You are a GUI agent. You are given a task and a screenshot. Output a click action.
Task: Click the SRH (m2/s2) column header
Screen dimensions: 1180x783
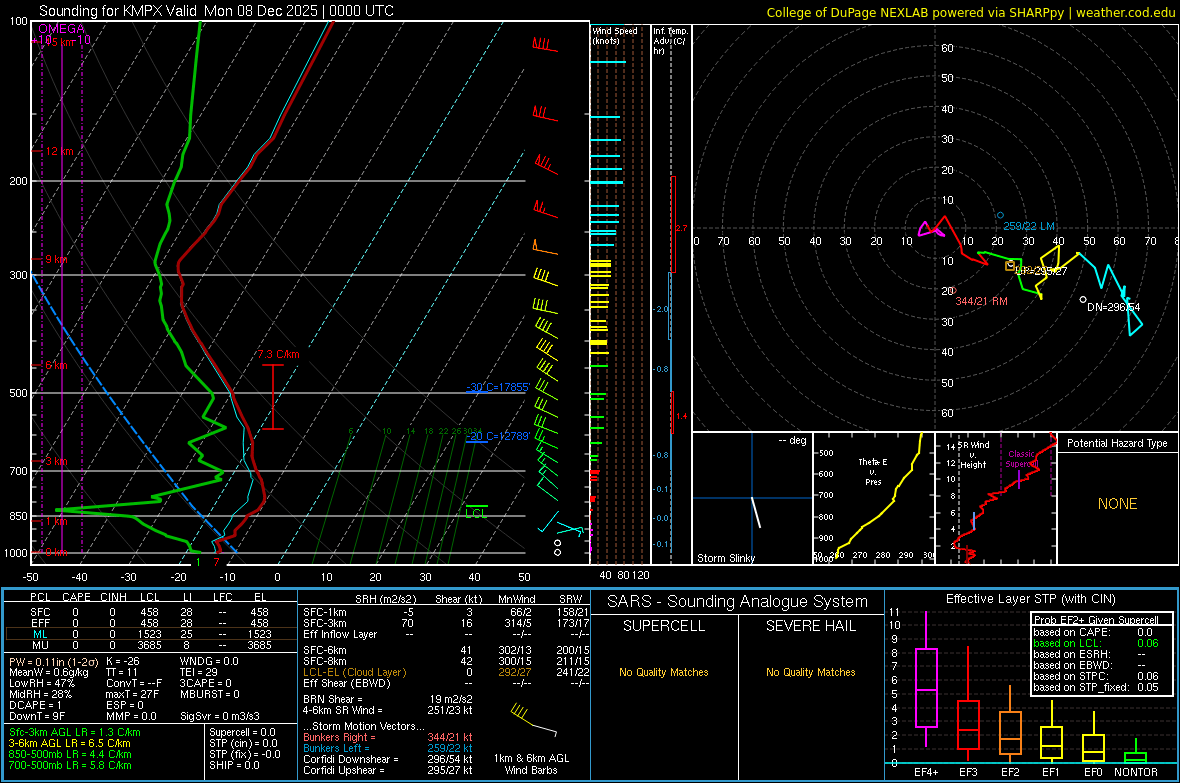[385, 599]
